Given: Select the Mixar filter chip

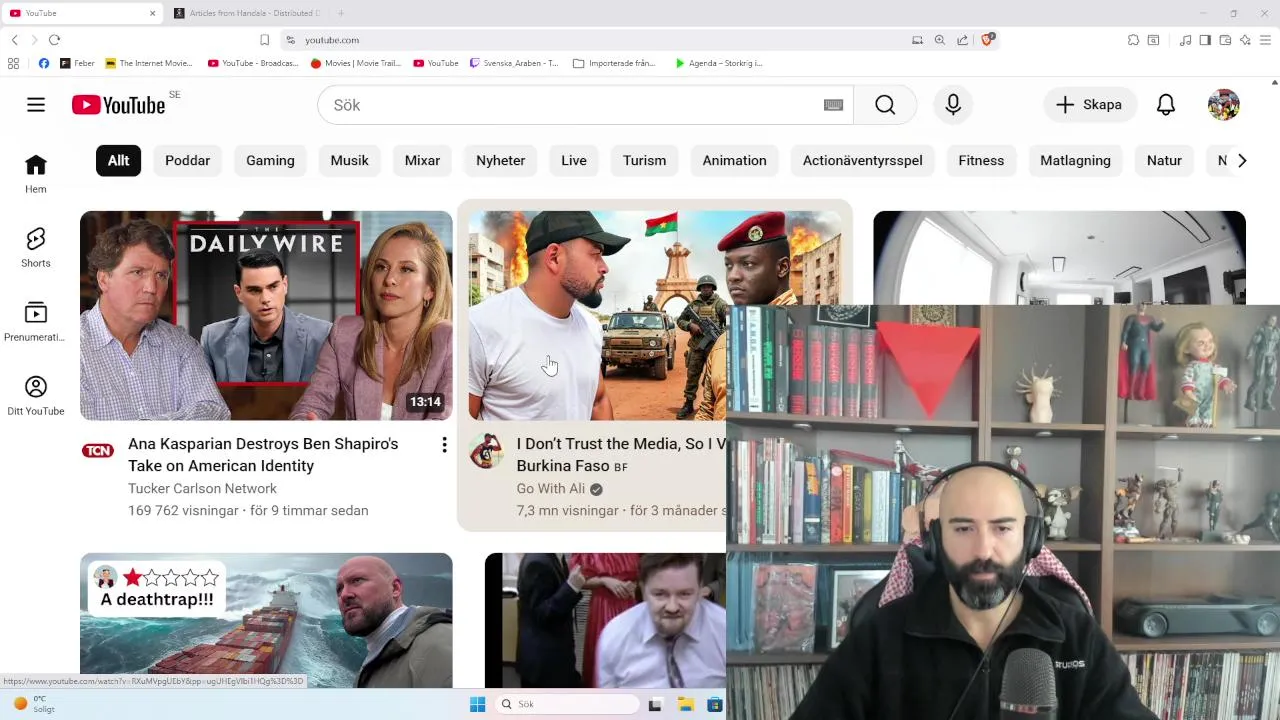Looking at the screenshot, I should coord(422,160).
